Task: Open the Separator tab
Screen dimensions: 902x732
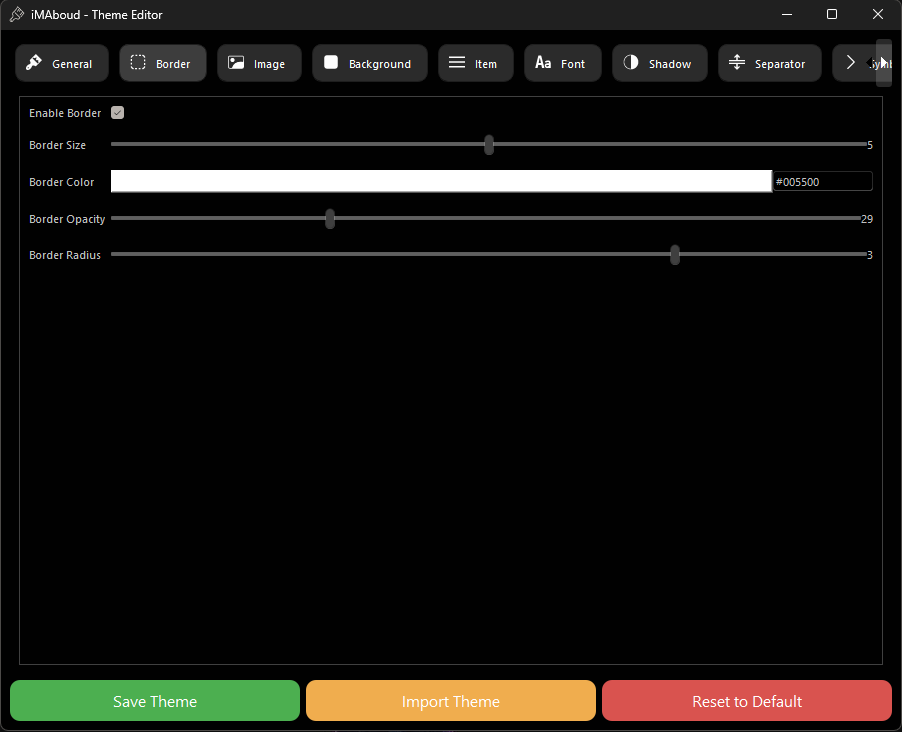Action: click(x=769, y=62)
